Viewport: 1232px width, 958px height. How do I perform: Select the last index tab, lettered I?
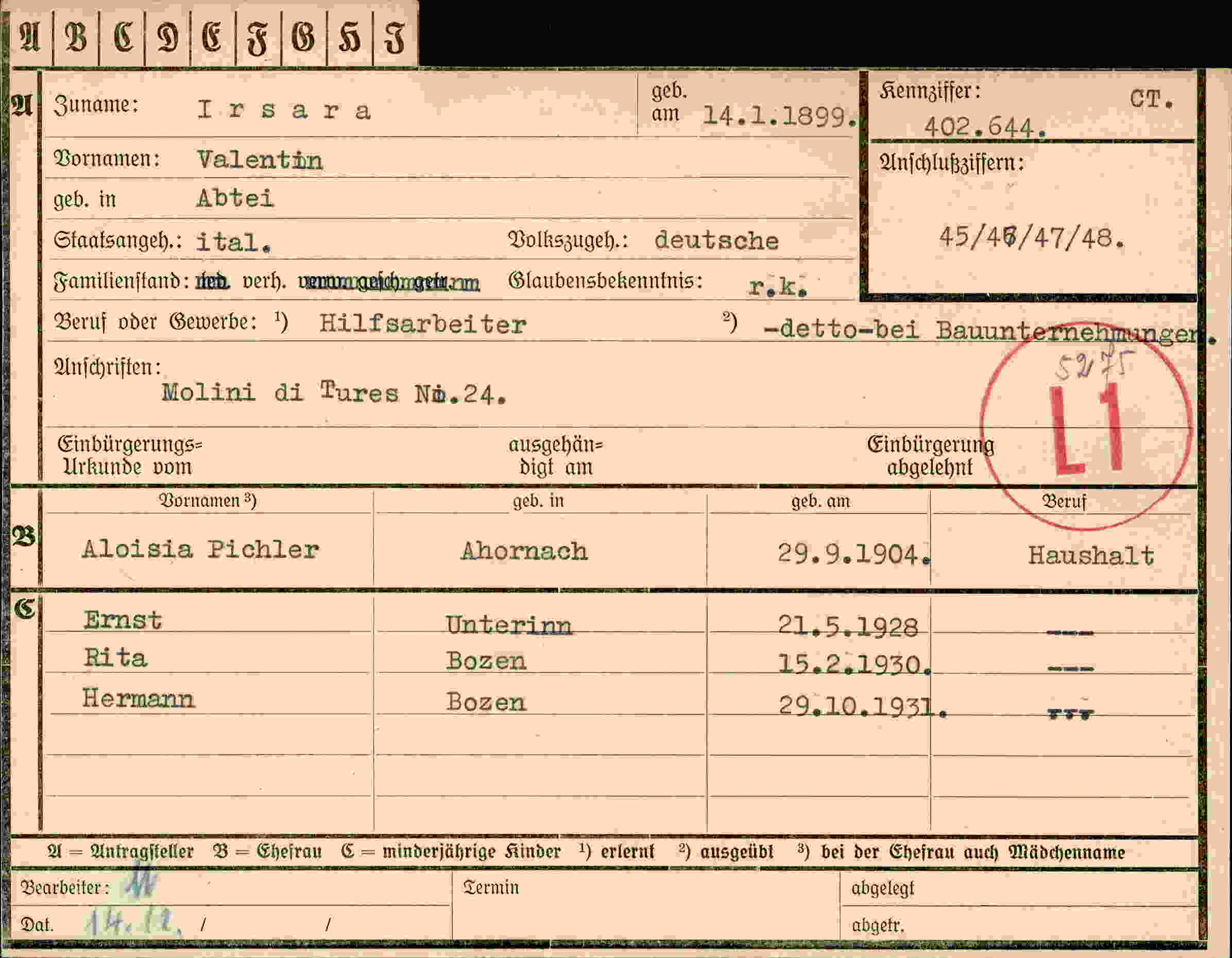(x=396, y=37)
